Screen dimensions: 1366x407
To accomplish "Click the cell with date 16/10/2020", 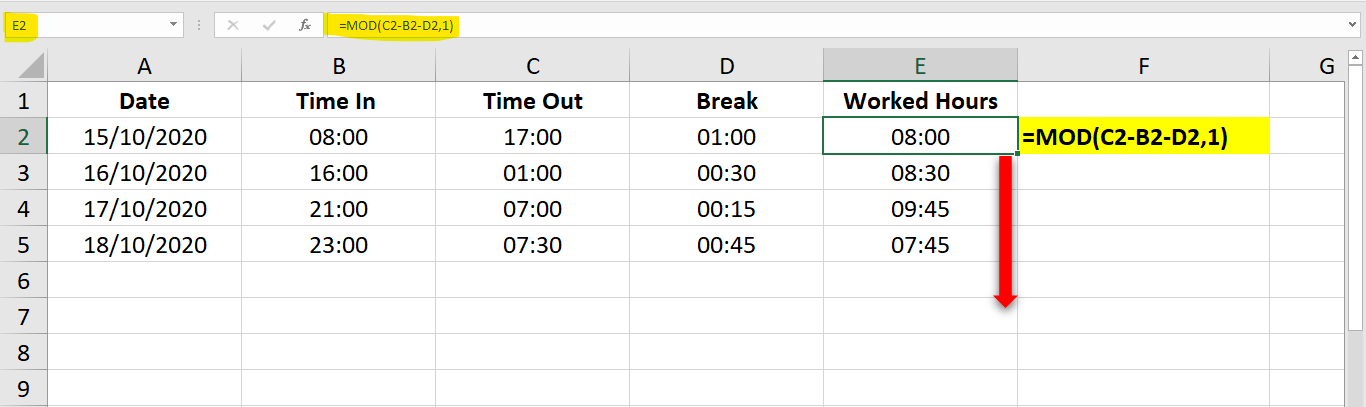I will click(145, 173).
